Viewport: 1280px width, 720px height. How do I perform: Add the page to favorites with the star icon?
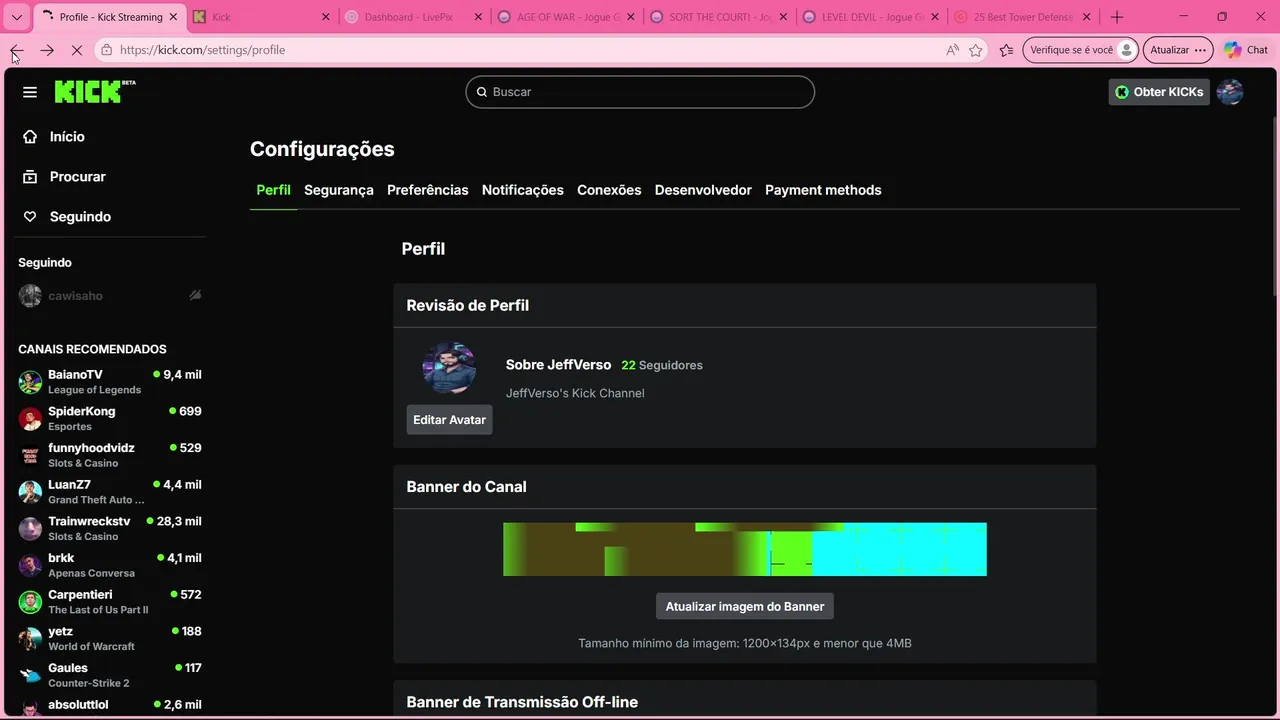(x=976, y=50)
